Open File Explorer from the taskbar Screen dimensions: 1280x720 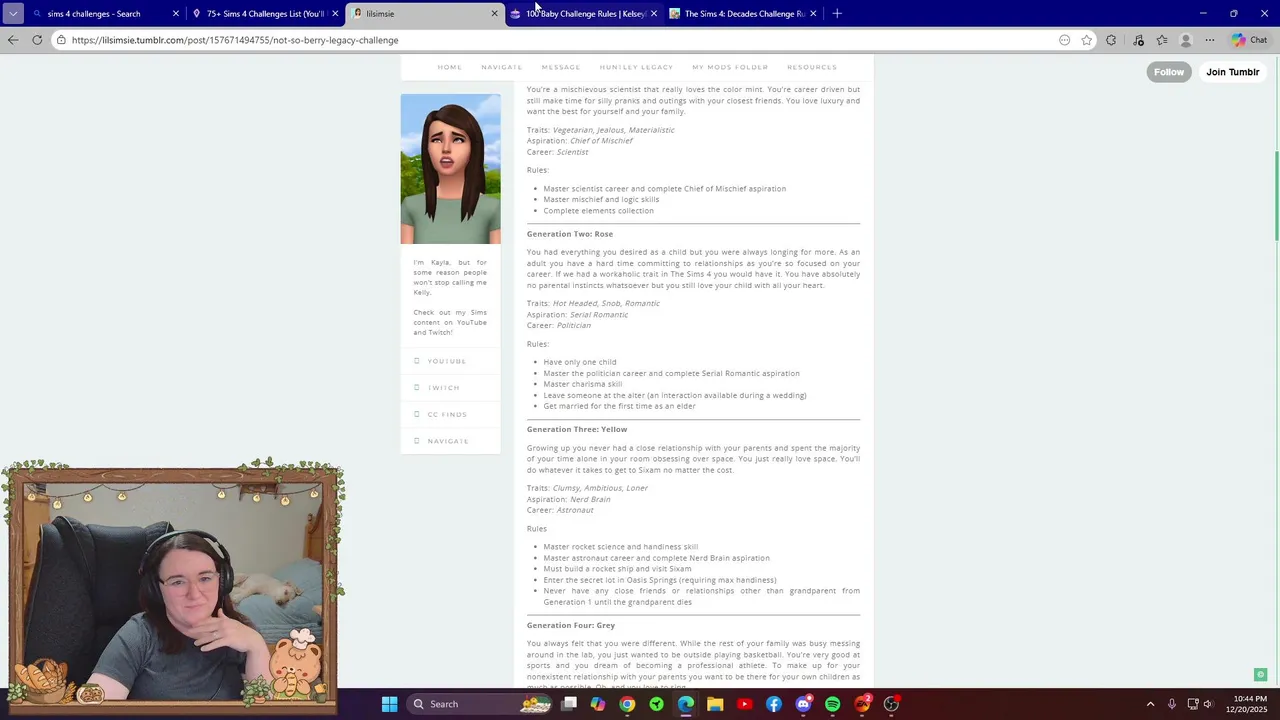click(x=715, y=704)
